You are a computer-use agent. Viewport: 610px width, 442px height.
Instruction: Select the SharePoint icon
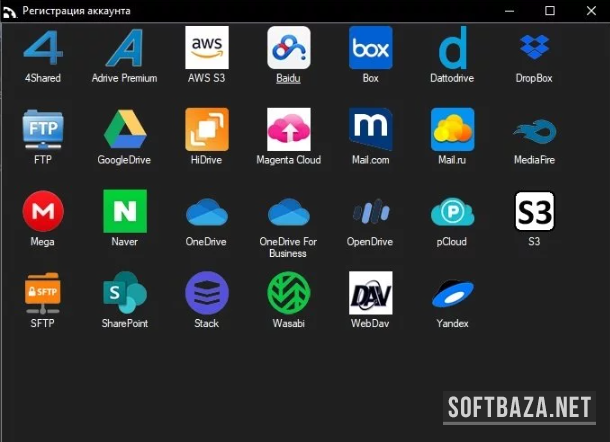(x=124, y=293)
